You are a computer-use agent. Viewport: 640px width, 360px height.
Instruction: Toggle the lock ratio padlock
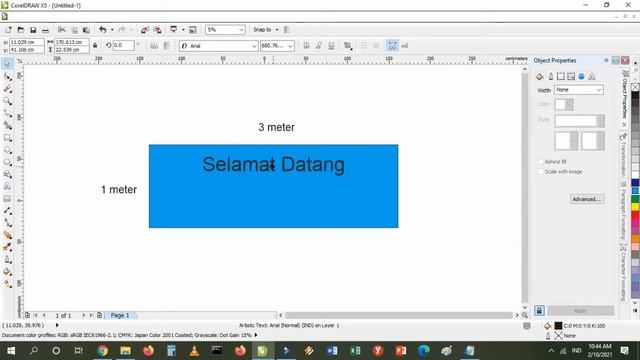(95, 46)
